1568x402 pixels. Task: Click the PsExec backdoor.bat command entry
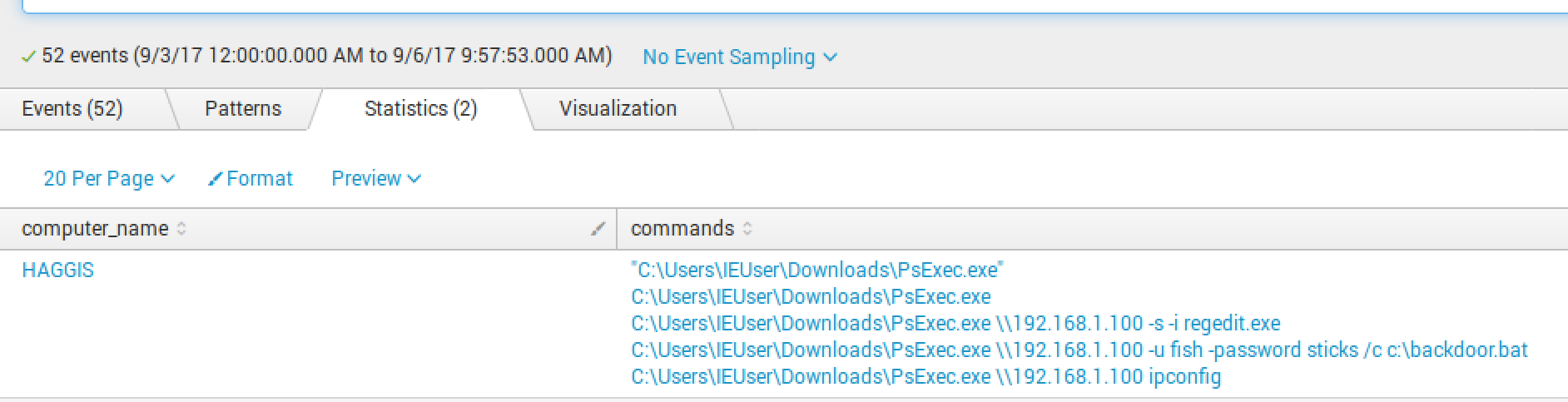1079,350
